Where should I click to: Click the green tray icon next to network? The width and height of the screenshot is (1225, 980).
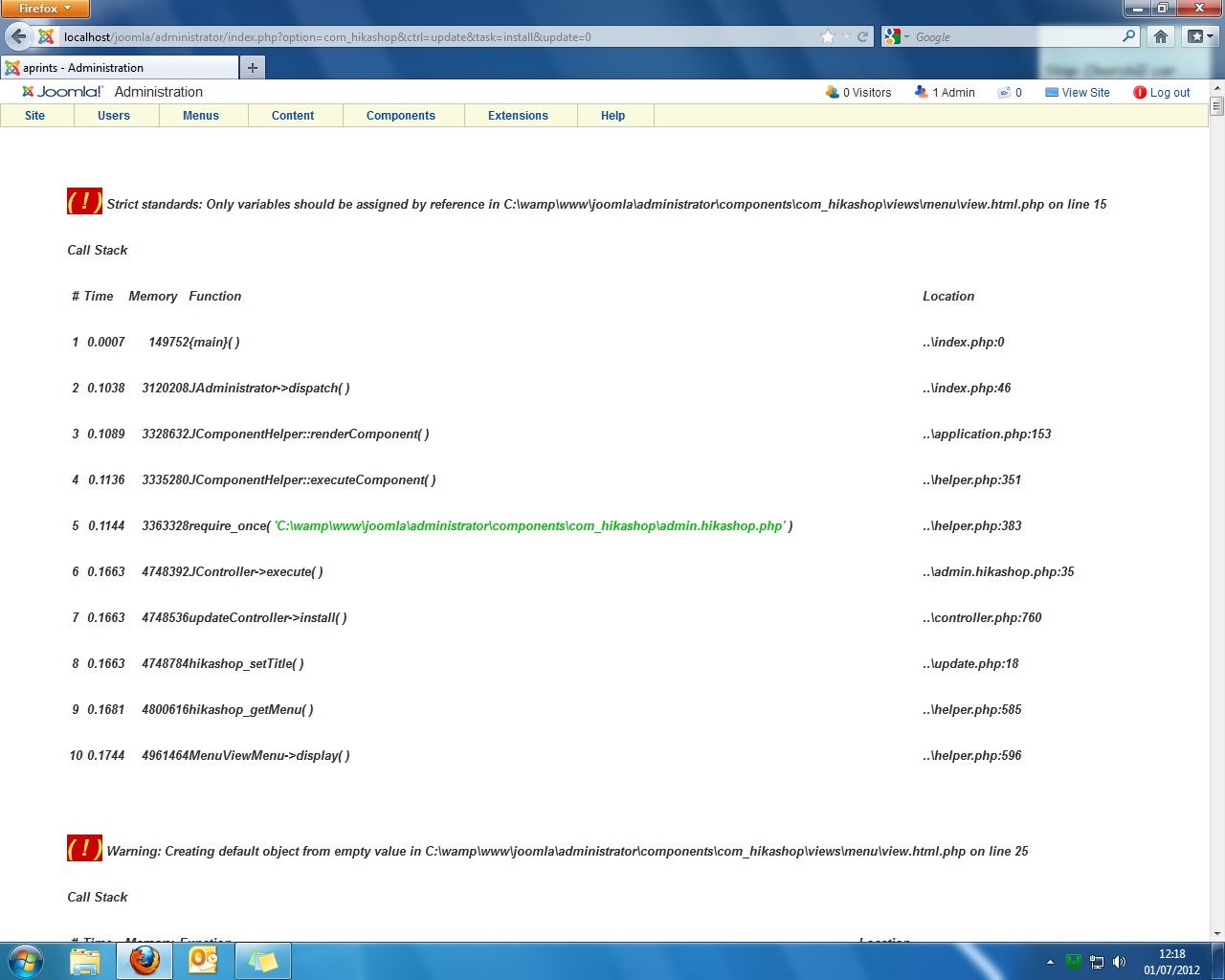(x=1074, y=962)
